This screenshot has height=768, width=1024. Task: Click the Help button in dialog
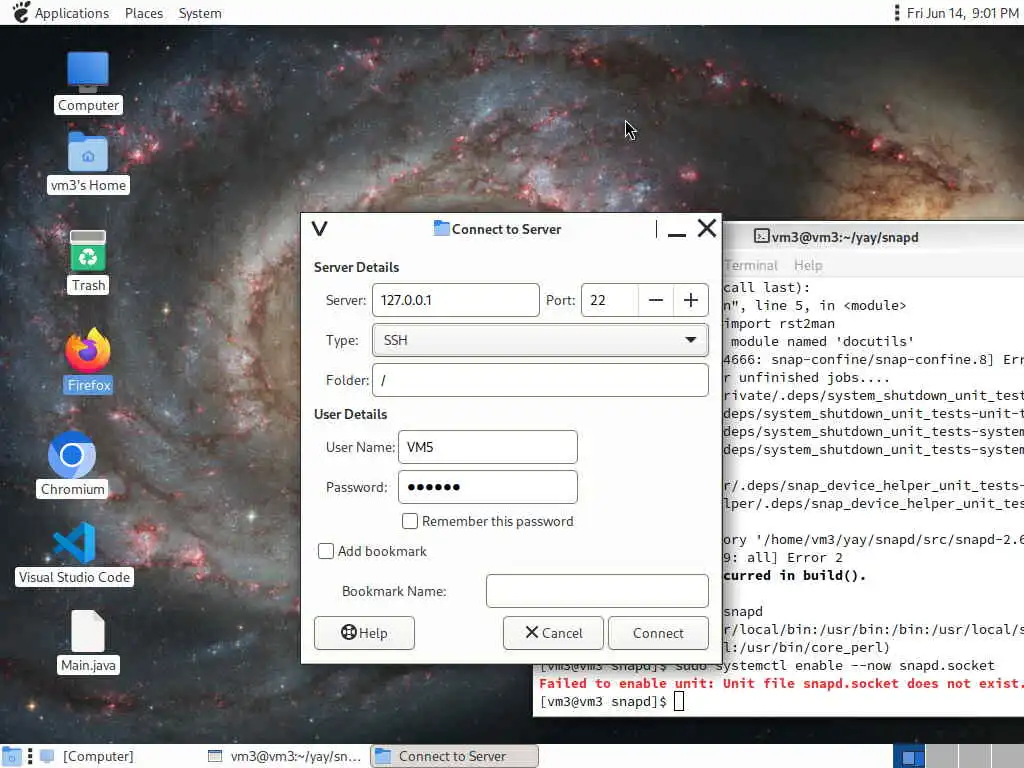point(364,633)
